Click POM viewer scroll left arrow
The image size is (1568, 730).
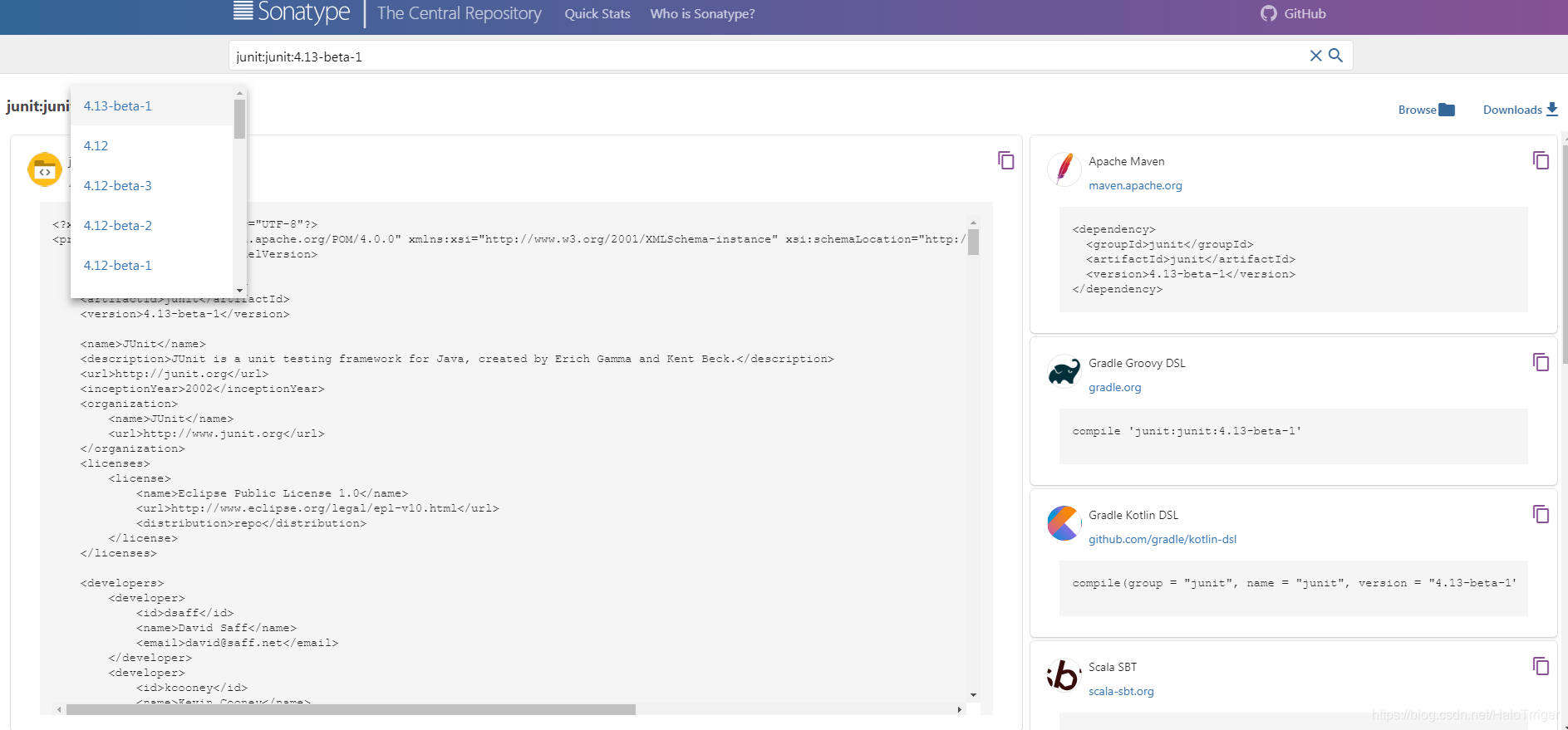[59, 709]
